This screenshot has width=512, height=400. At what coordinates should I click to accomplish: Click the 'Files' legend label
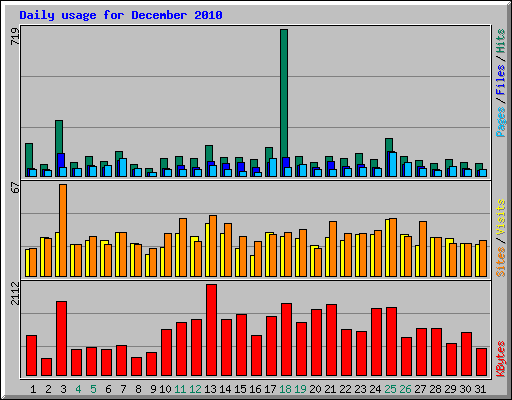point(500,79)
